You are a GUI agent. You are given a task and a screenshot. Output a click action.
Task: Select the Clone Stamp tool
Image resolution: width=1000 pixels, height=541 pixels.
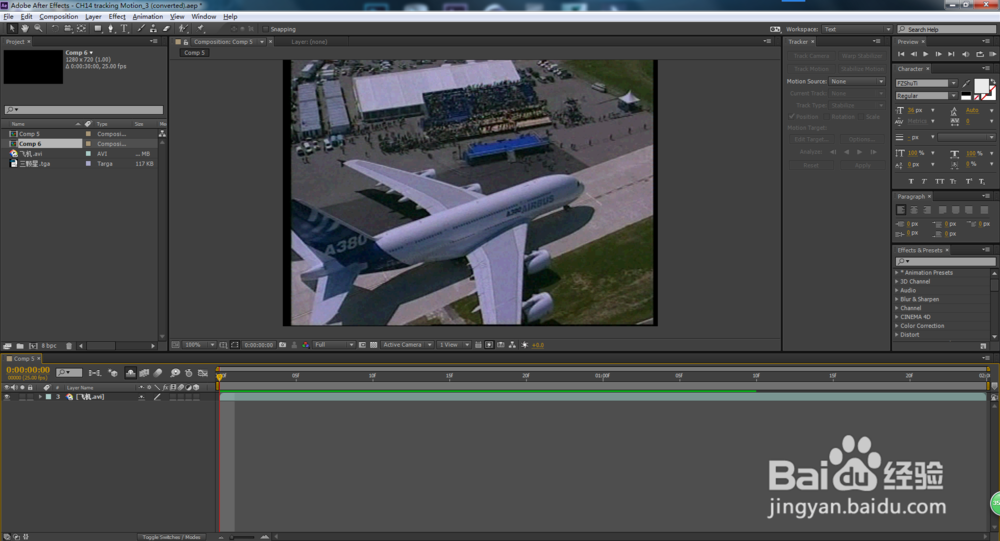[x=153, y=29]
